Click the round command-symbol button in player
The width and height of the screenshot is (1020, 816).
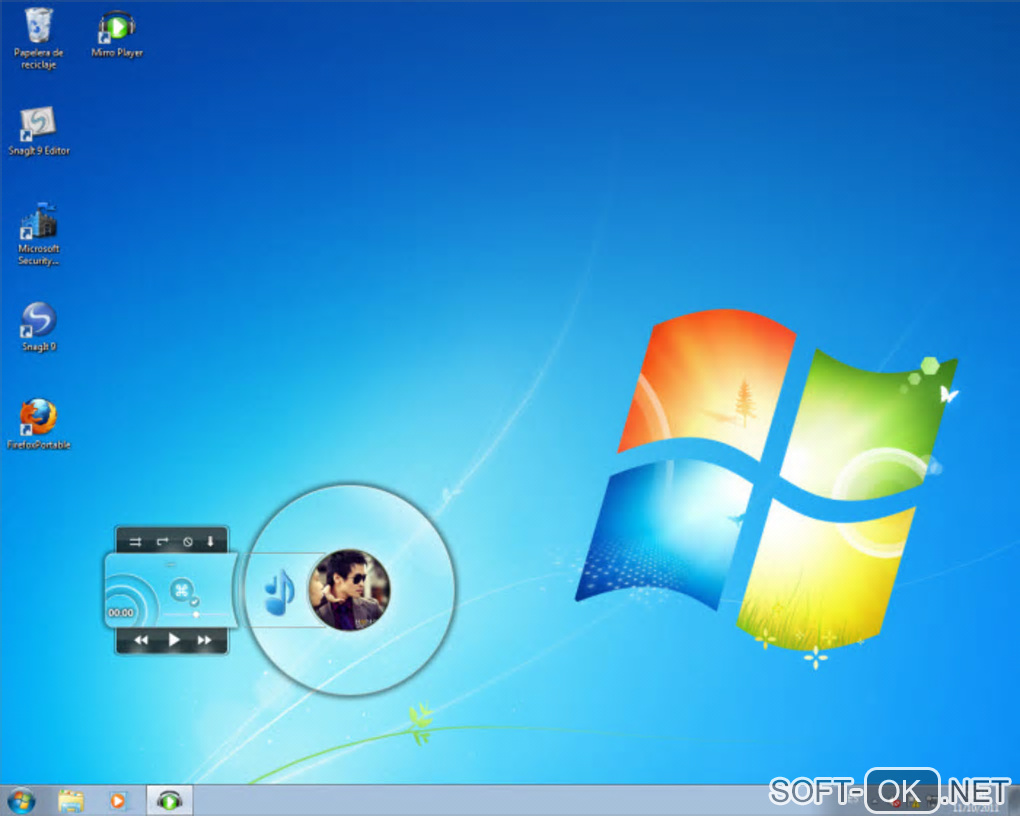[x=181, y=590]
